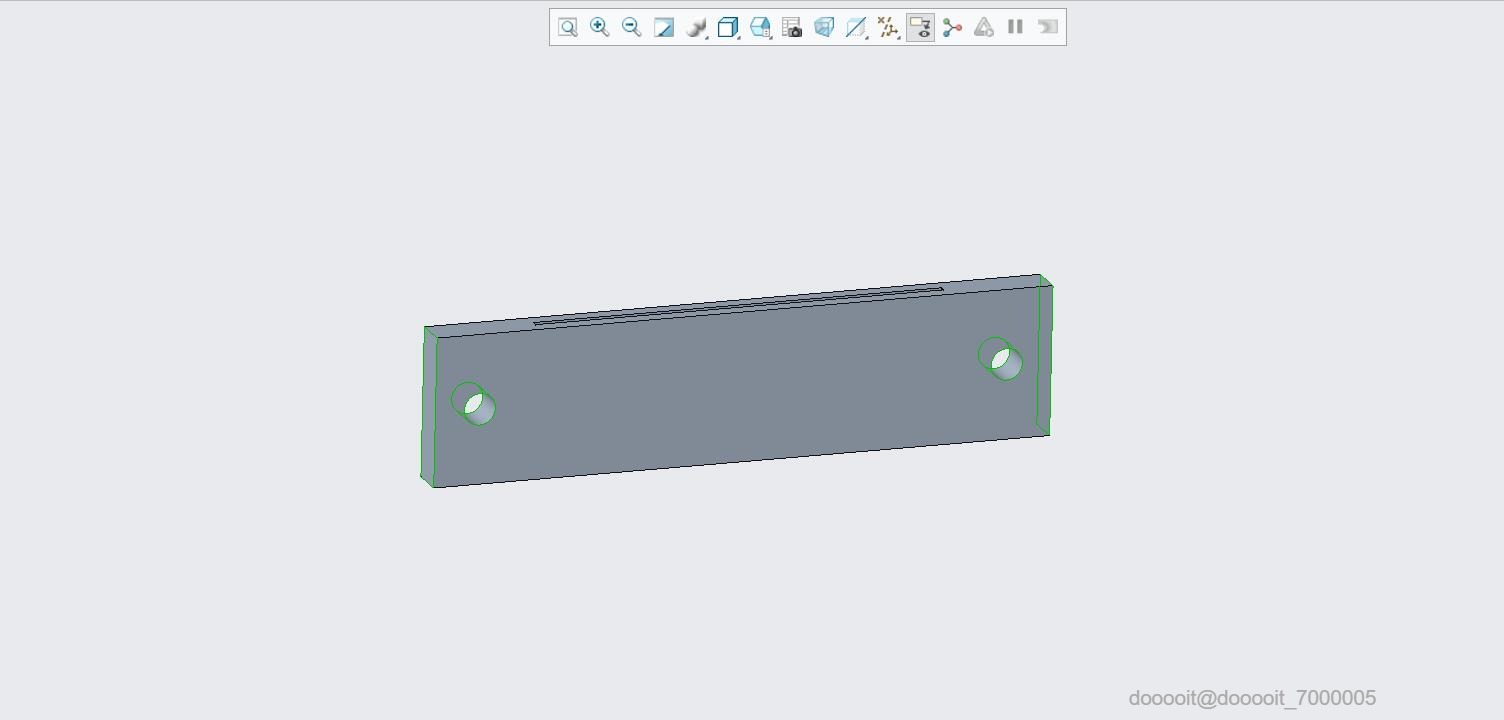This screenshot has width=1504, height=720.
Task: Open the rendering options dropdown
Action: [697, 27]
